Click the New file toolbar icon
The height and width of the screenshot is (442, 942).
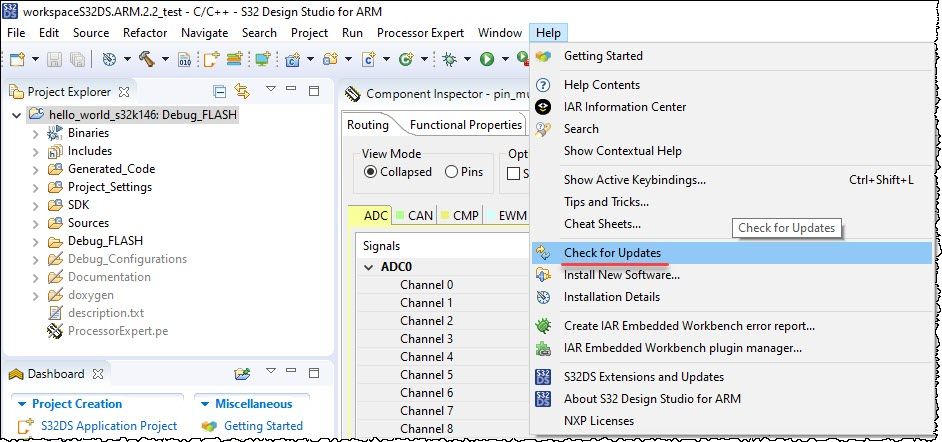(x=17, y=59)
